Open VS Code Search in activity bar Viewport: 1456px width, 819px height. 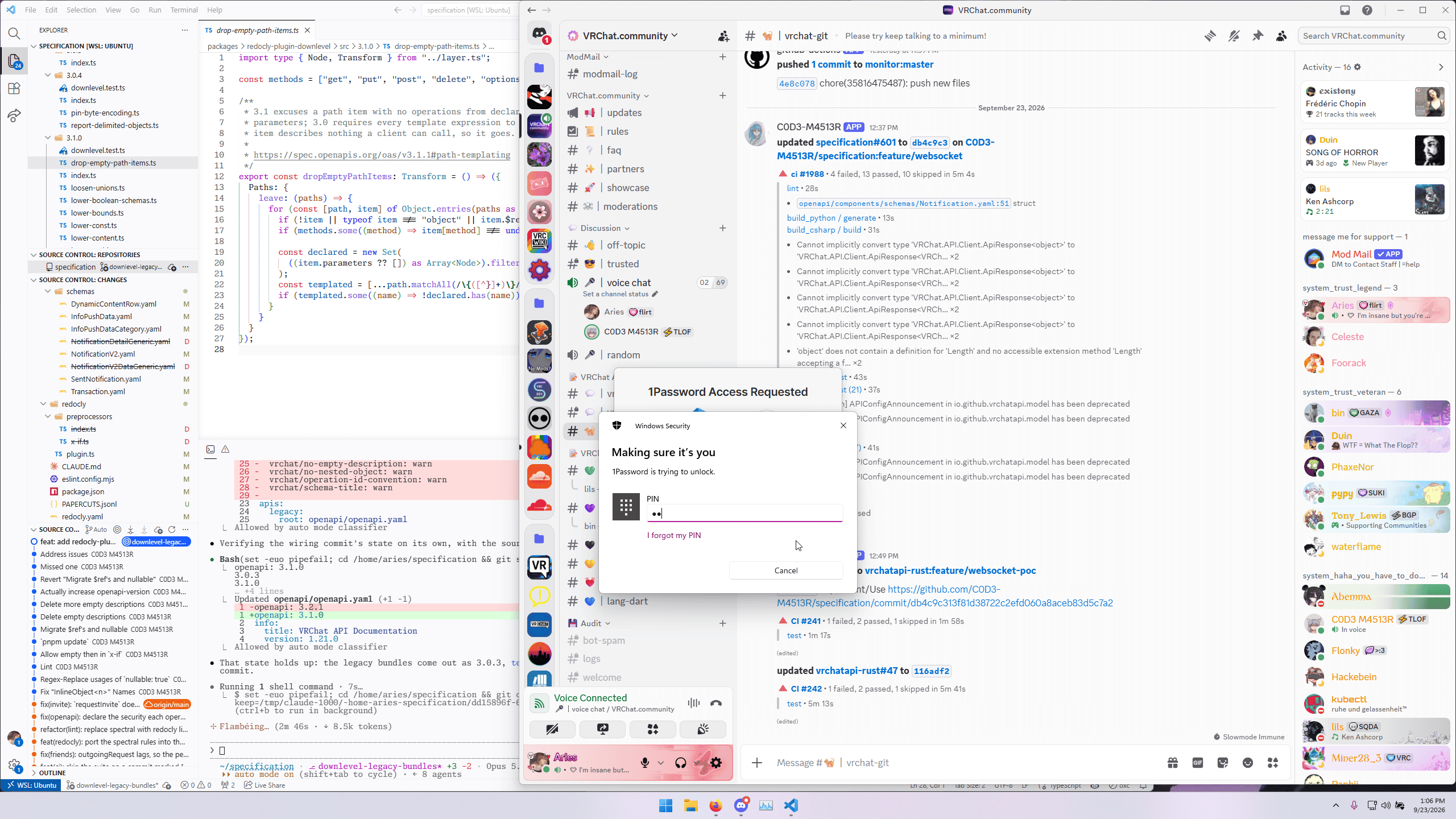coord(14,34)
